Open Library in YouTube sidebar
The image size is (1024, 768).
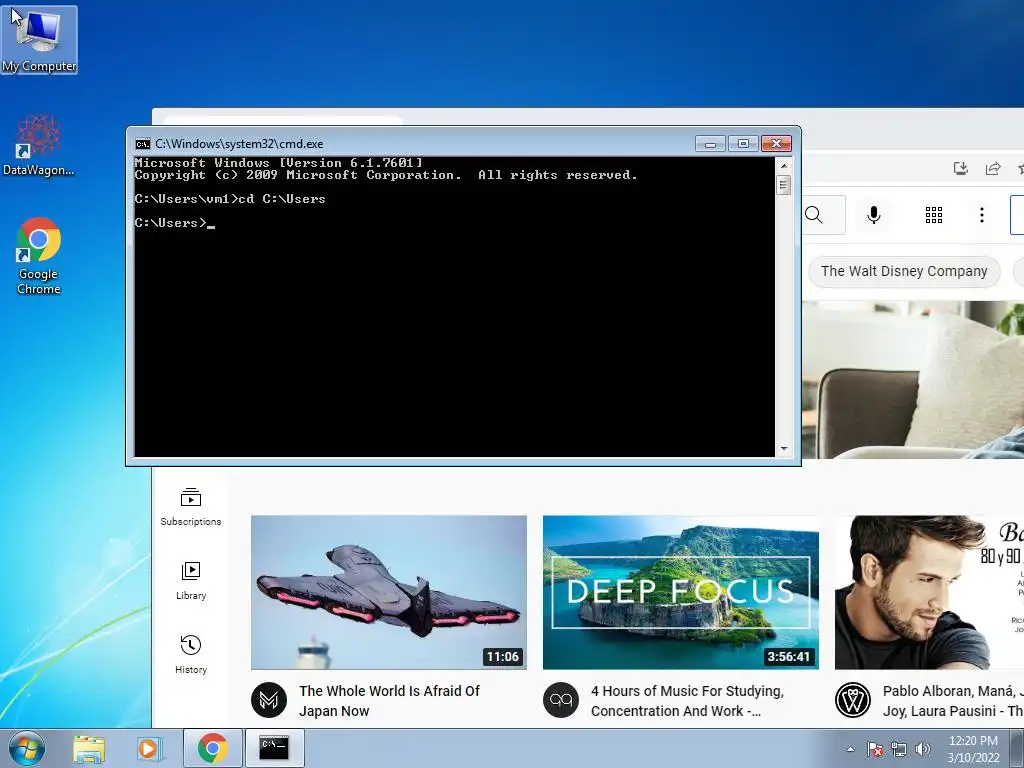[x=191, y=581]
